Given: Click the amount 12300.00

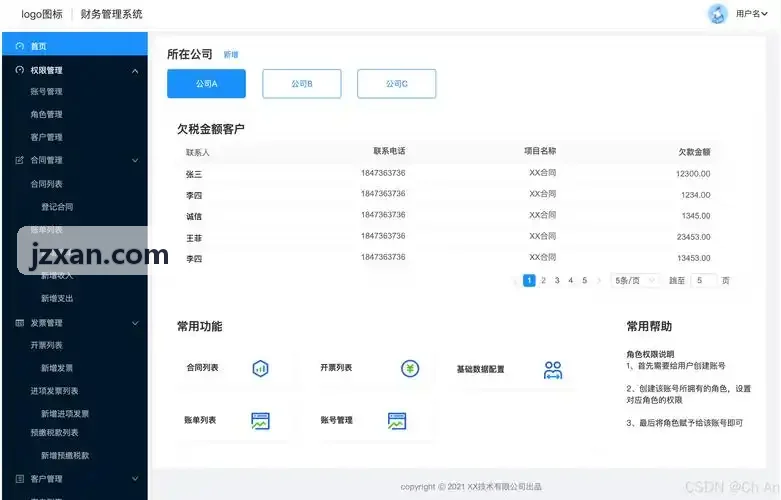Looking at the screenshot, I should [x=693, y=174].
